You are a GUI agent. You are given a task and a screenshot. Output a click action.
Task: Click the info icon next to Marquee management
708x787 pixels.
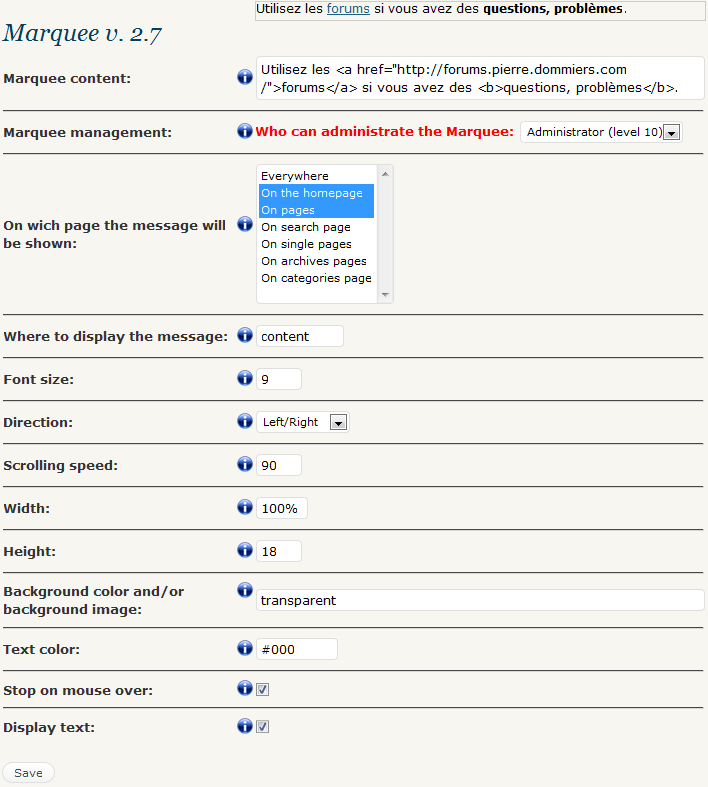tap(245, 131)
